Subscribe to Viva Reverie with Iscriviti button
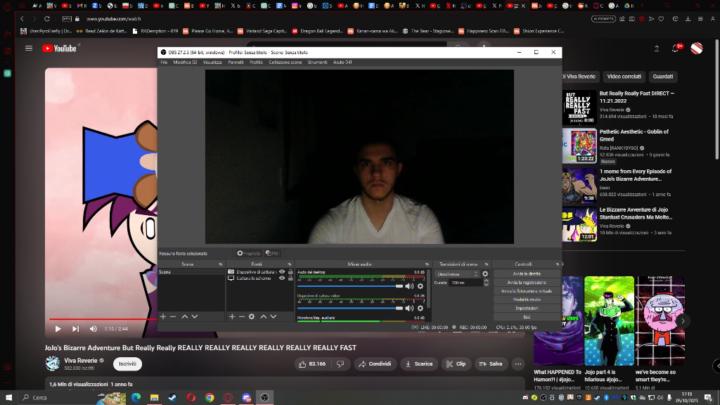The width and height of the screenshot is (720, 405). 127,364
